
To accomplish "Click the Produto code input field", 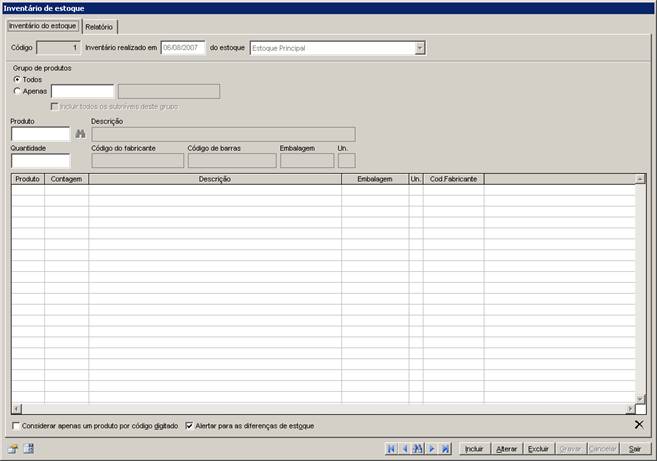I will pos(41,134).
